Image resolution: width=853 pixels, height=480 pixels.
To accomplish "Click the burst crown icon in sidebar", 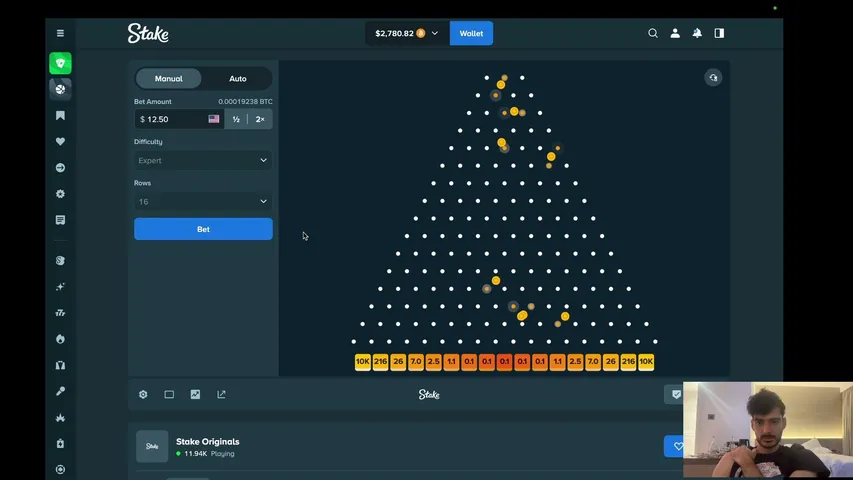I will tap(60, 417).
